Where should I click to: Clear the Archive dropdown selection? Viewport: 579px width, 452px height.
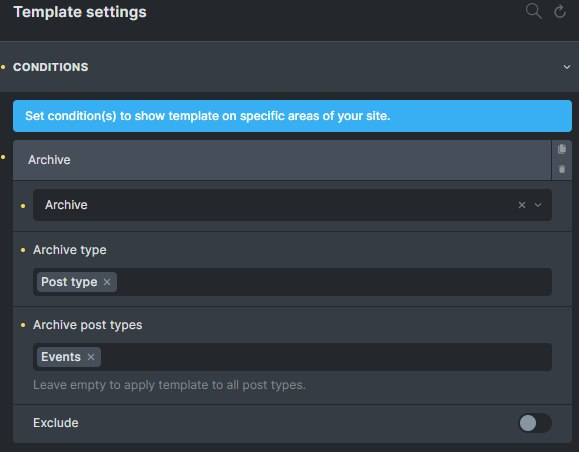522,205
